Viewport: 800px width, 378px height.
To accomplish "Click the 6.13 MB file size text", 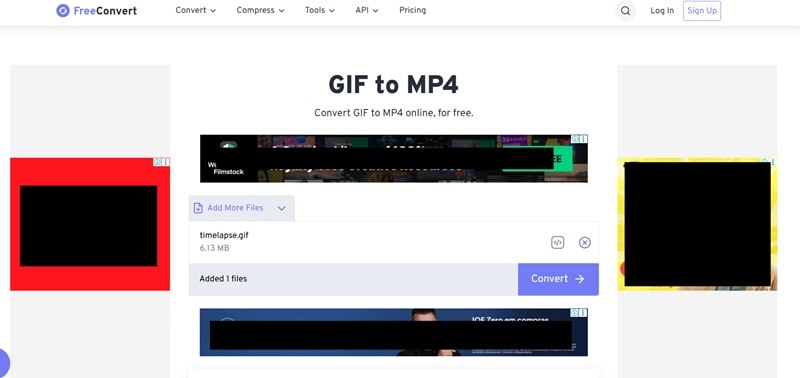I will [x=214, y=248].
